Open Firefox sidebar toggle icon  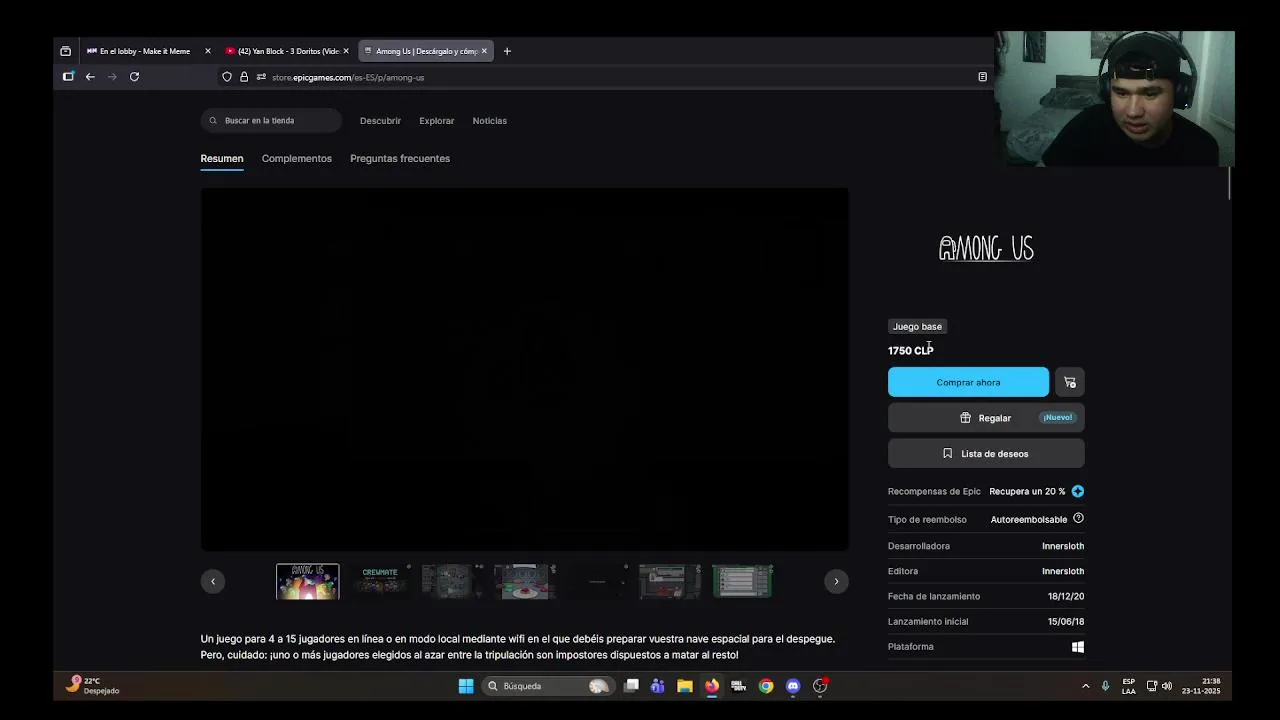pyautogui.click(x=68, y=77)
